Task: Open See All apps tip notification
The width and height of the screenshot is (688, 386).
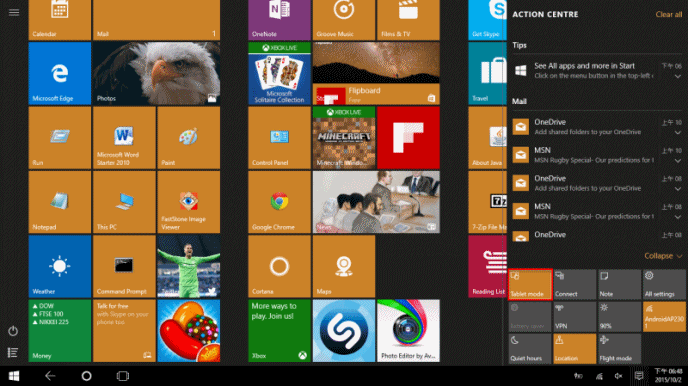Action: [x=597, y=71]
